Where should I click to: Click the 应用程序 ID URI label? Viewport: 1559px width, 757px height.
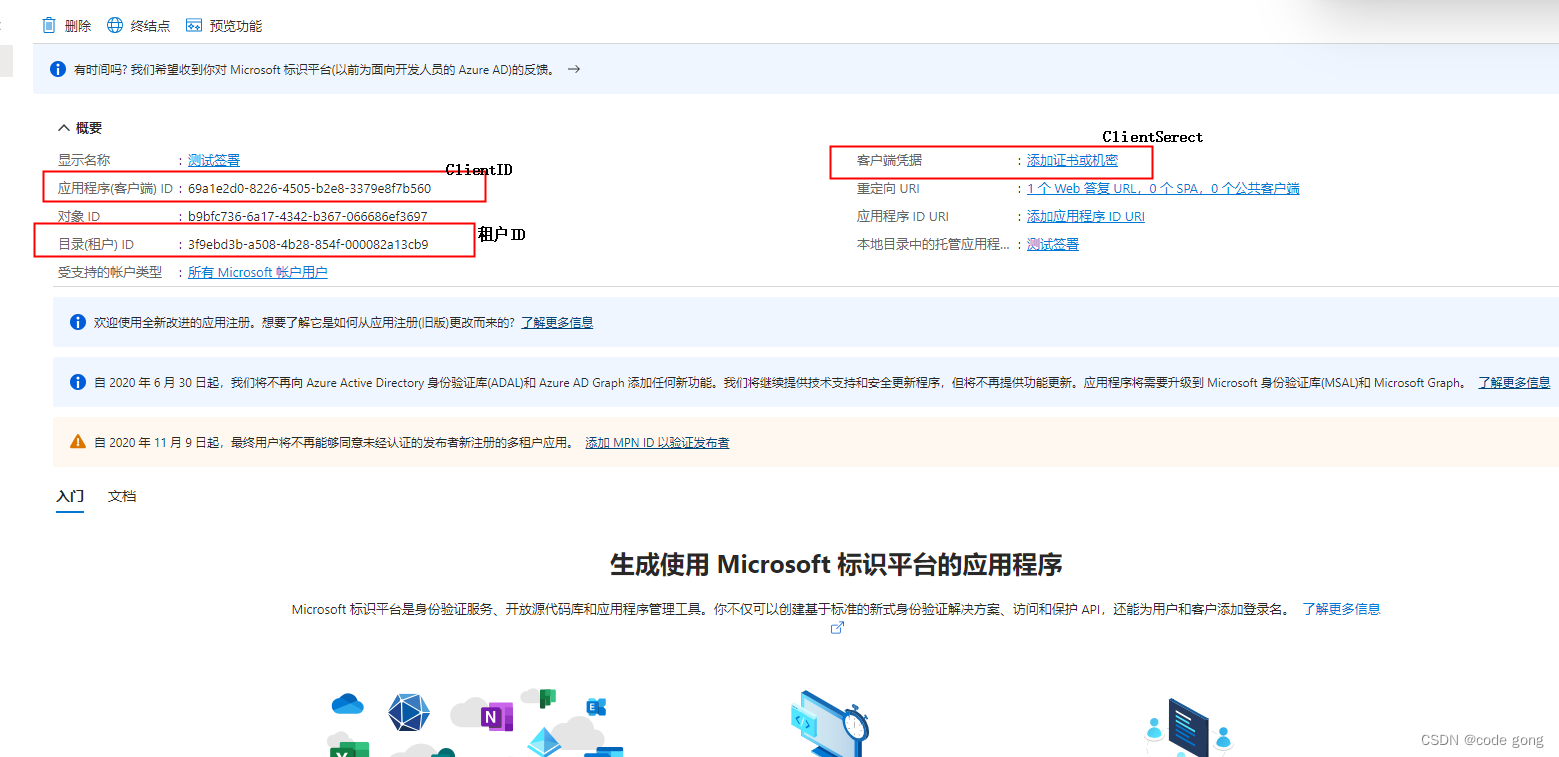click(x=903, y=216)
